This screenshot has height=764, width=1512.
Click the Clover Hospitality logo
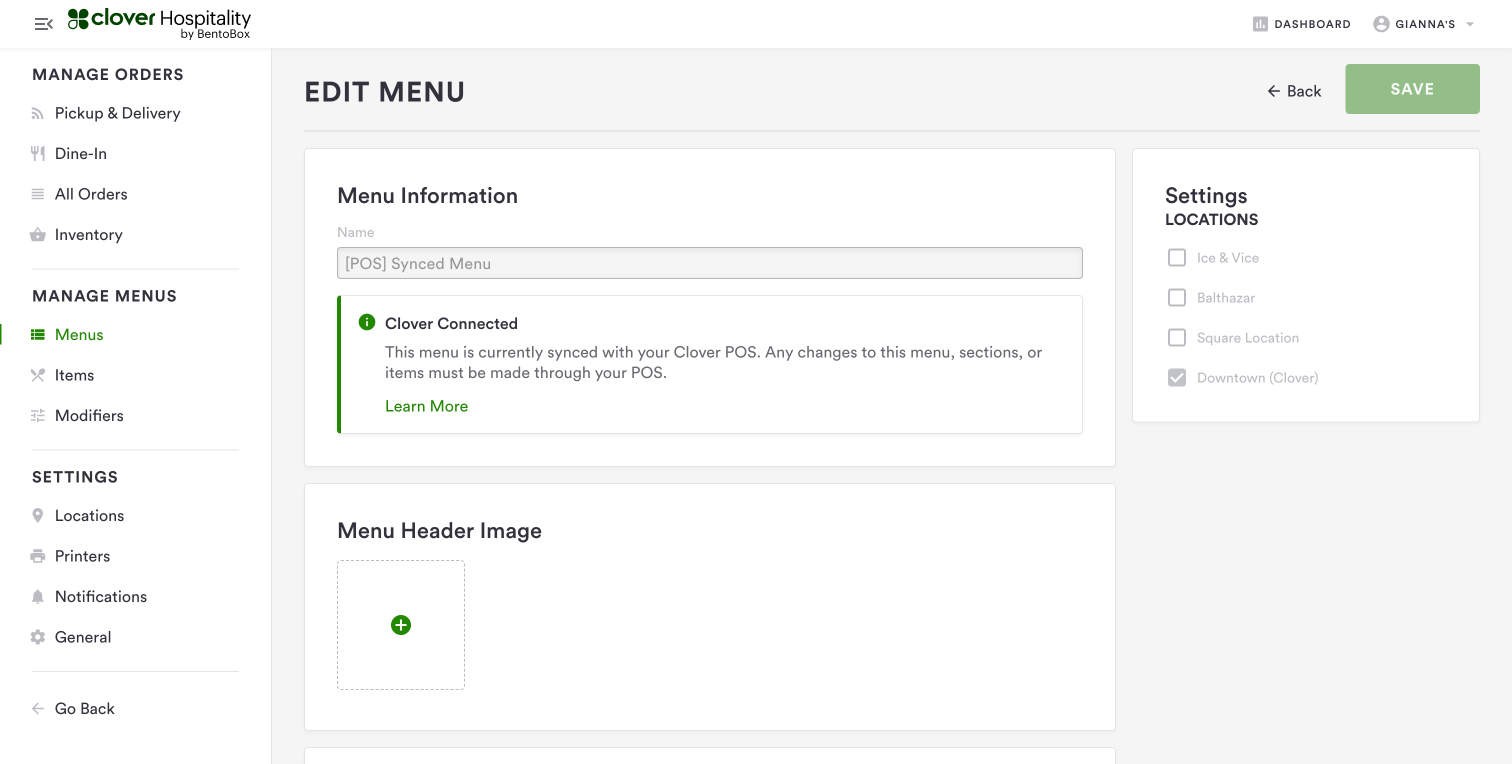159,24
